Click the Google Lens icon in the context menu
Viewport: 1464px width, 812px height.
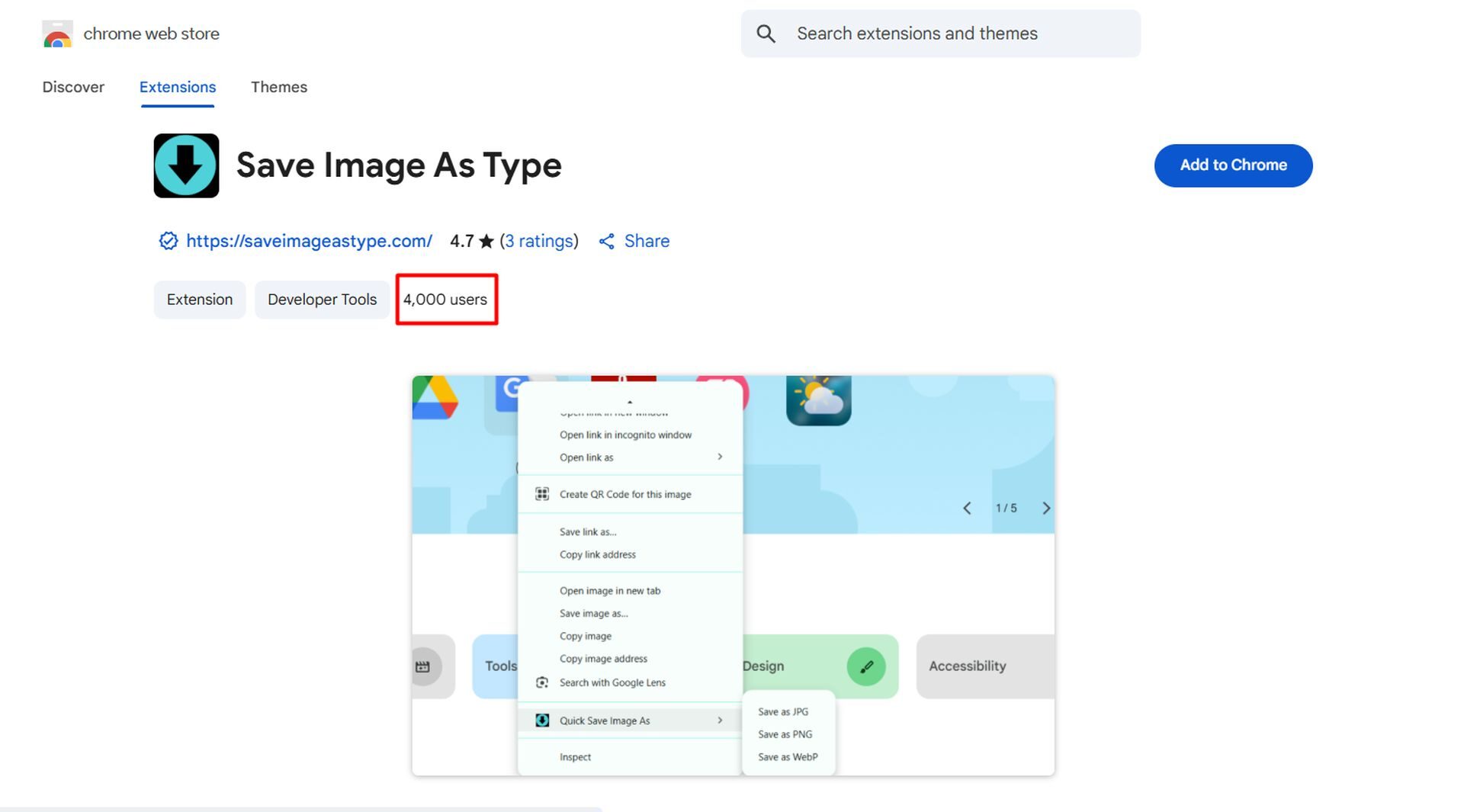(542, 682)
